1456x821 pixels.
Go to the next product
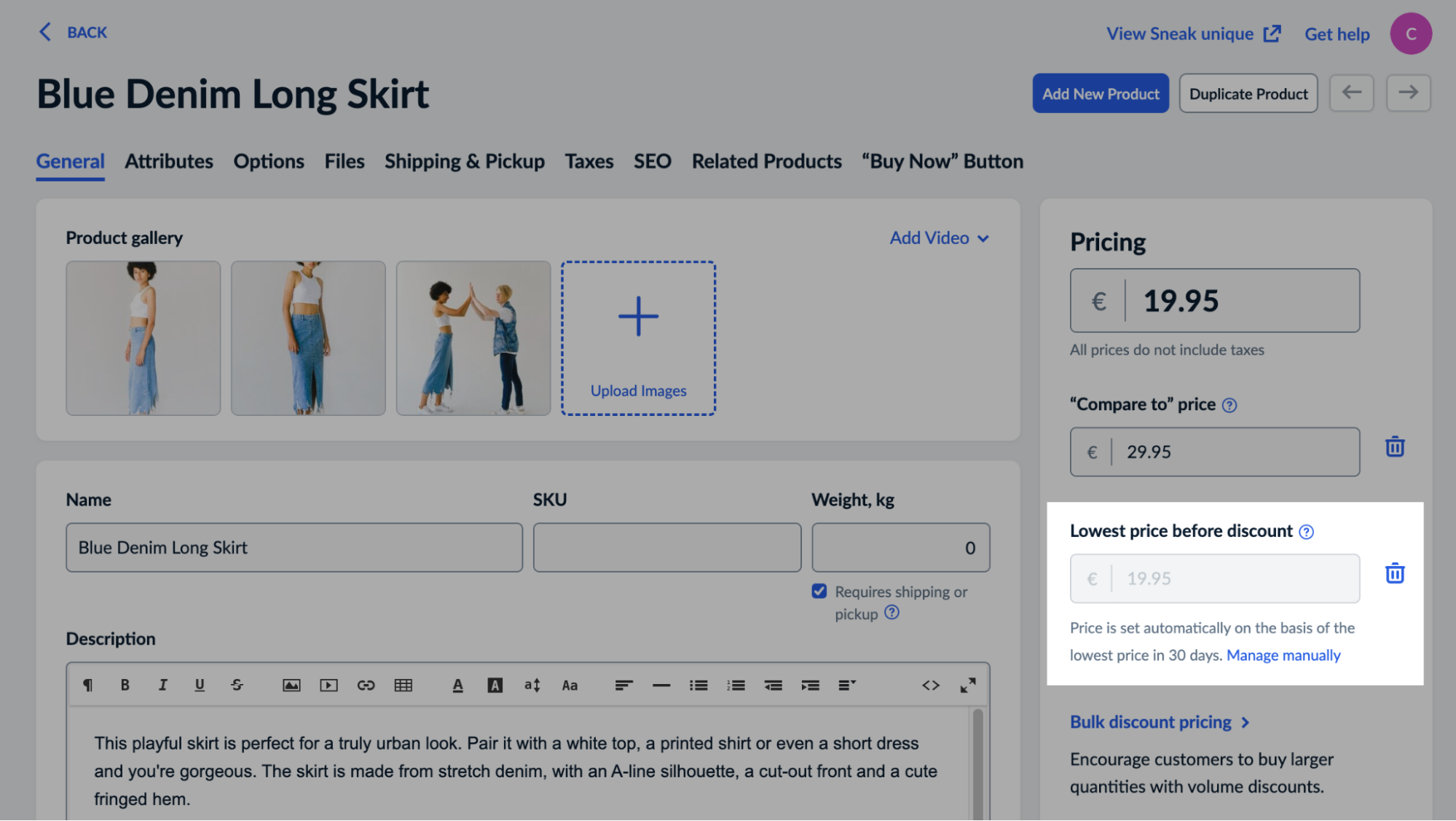pyautogui.click(x=1408, y=93)
